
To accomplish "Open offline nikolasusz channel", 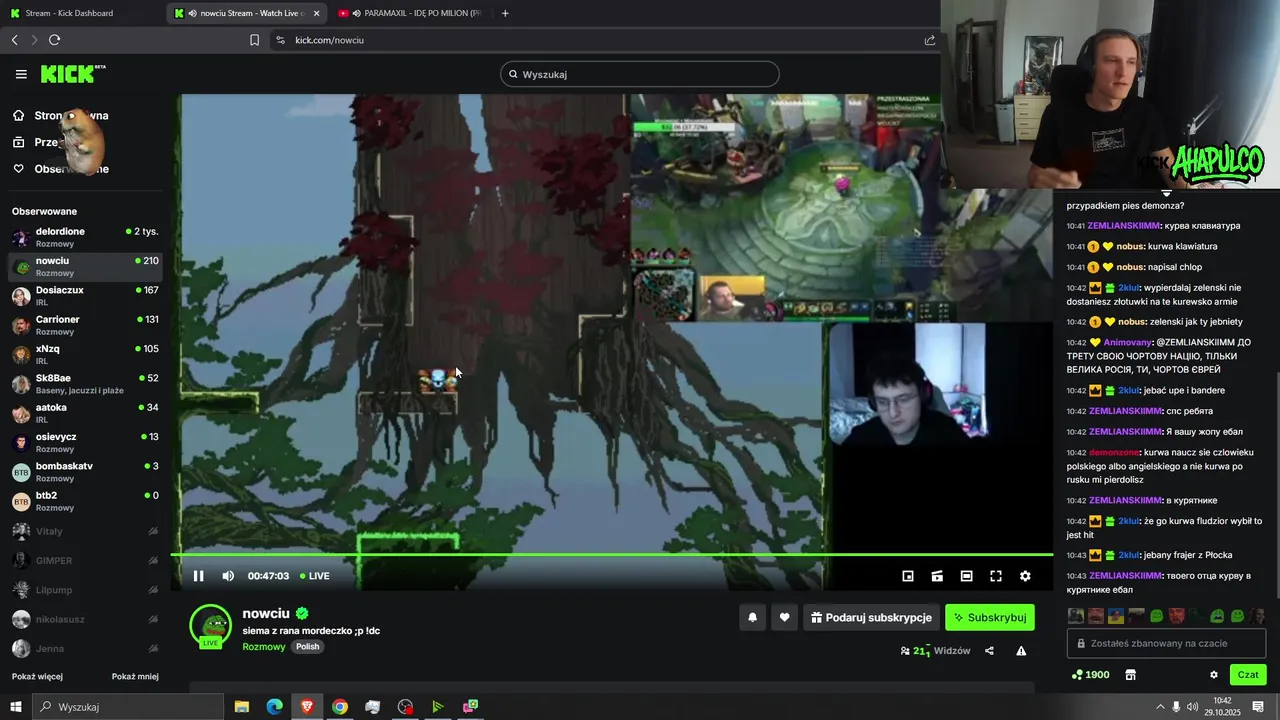I will (x=85, y=619).
